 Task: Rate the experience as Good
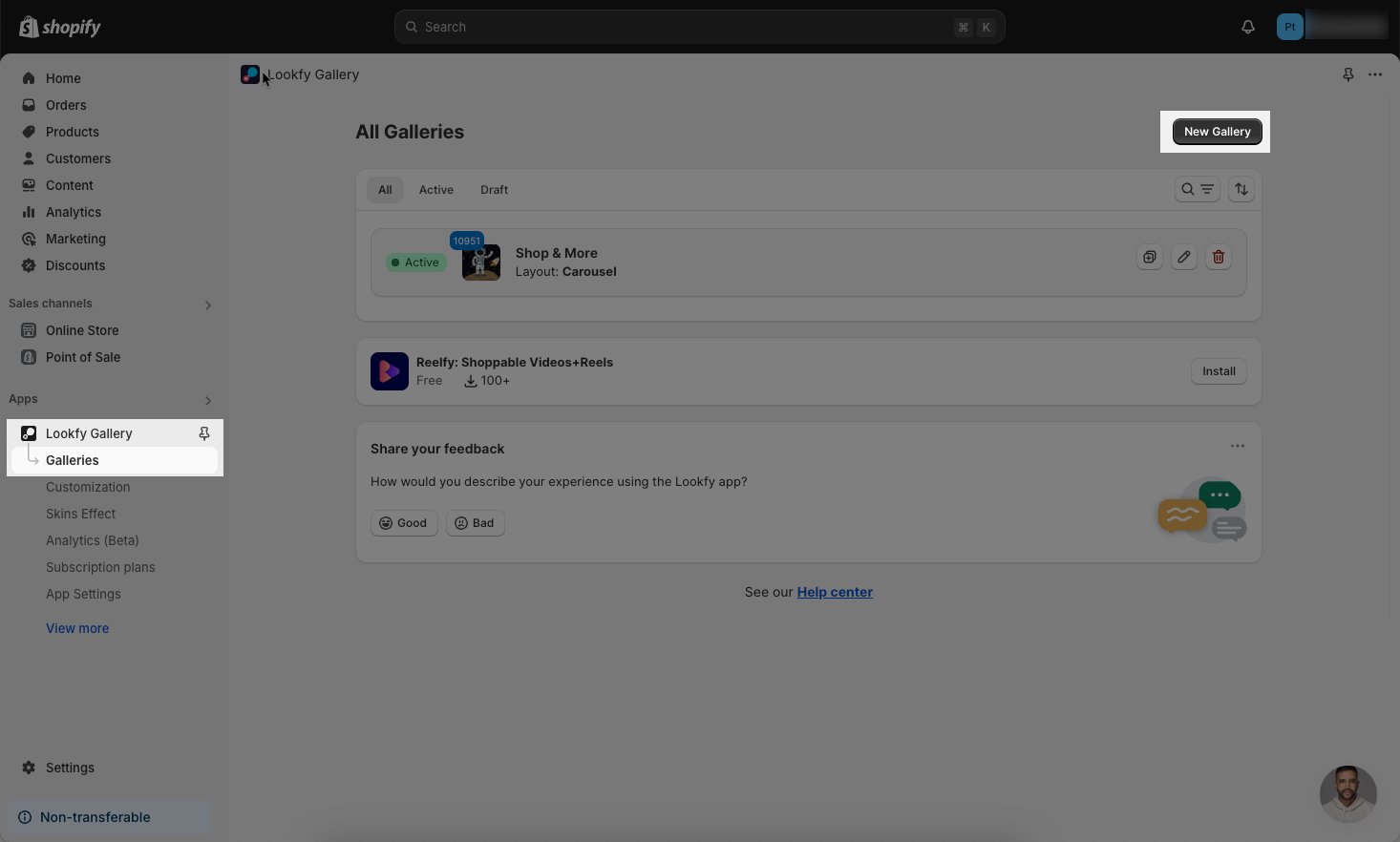tap(404, 523)
